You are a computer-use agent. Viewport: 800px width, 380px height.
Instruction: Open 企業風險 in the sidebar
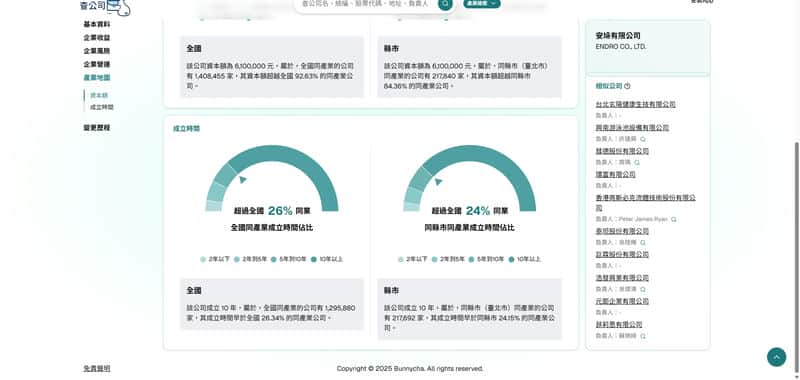[97, 51]
